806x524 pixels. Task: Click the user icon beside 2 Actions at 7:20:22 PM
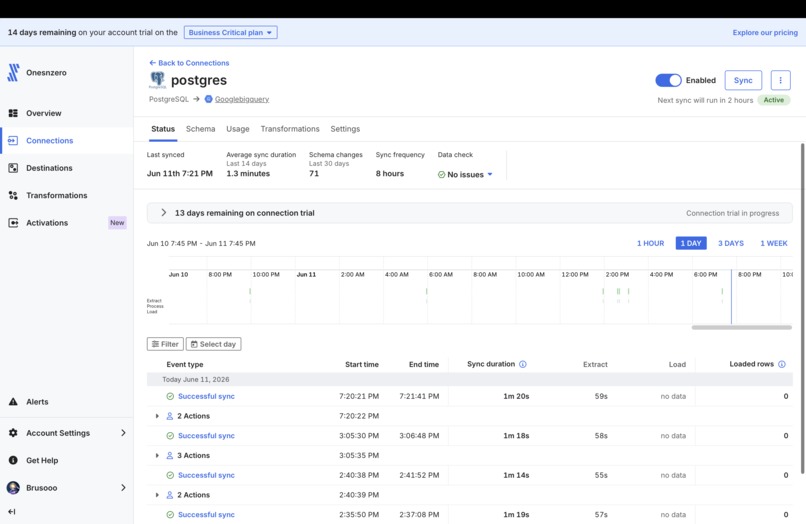170,416
